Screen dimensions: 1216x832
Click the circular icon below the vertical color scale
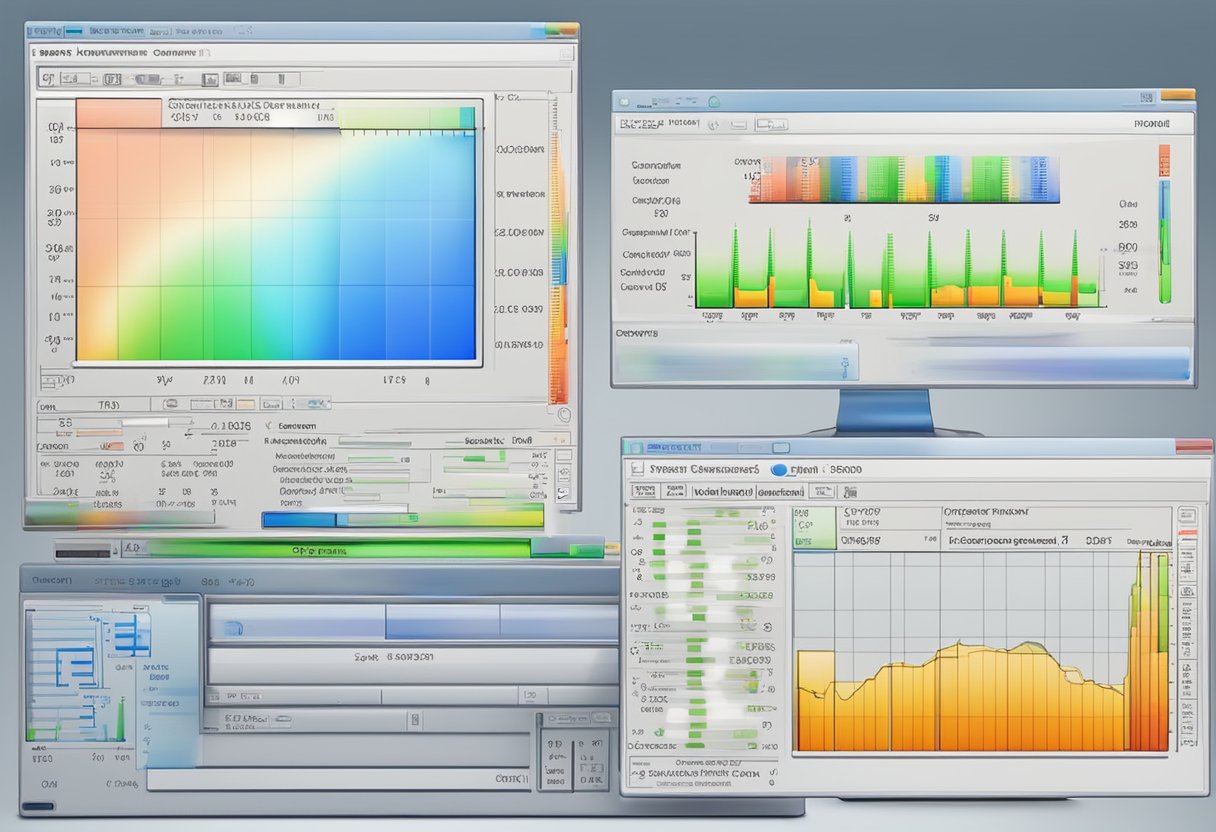coord(563,414)
